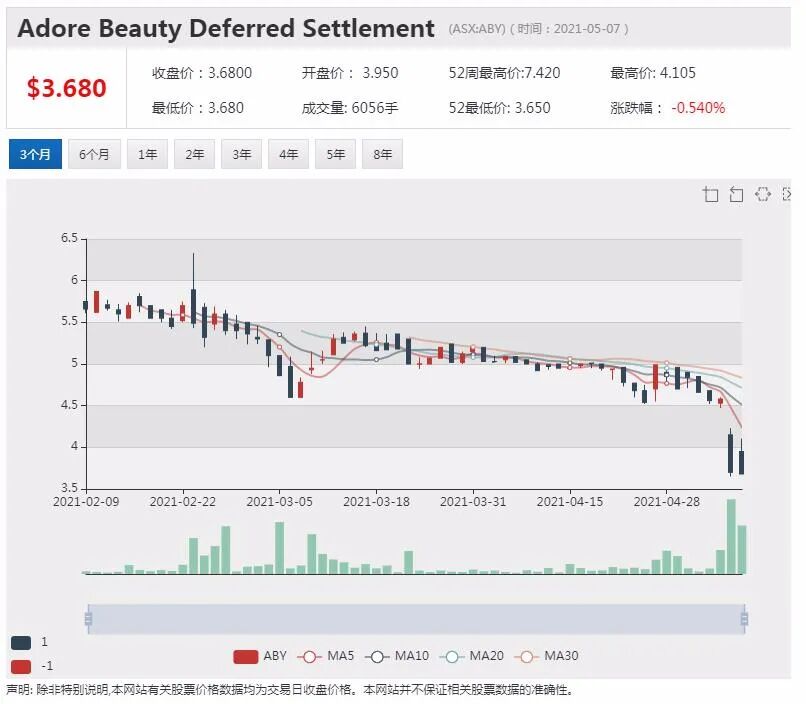
Task: Click the 2021-03-05 x-axis date label
Action: (279, 502)
